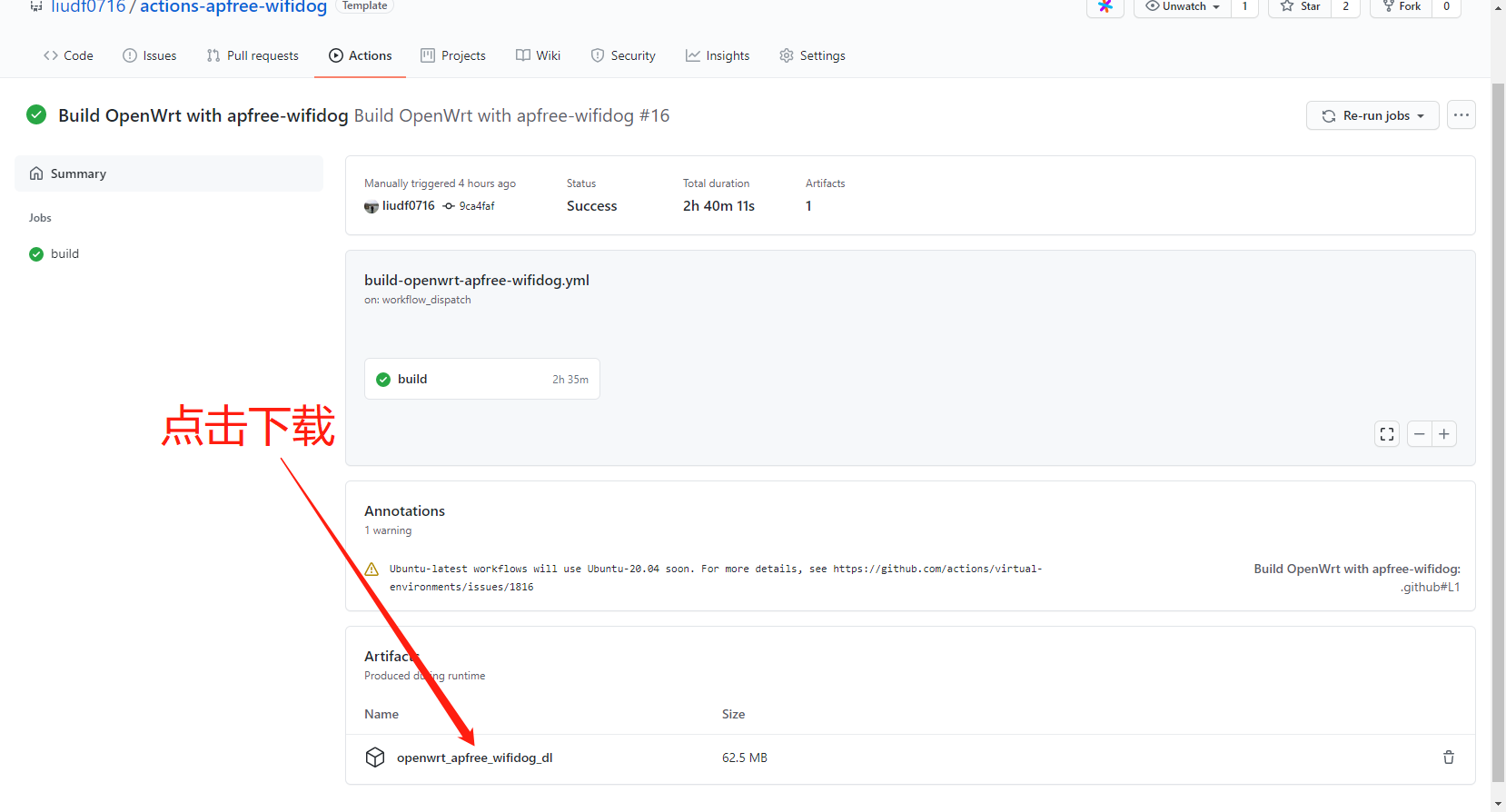Open the actions-apfree-wifidog repository link
The height and width of the screenshot is (812, 1506).
click(x=233, y=7)
